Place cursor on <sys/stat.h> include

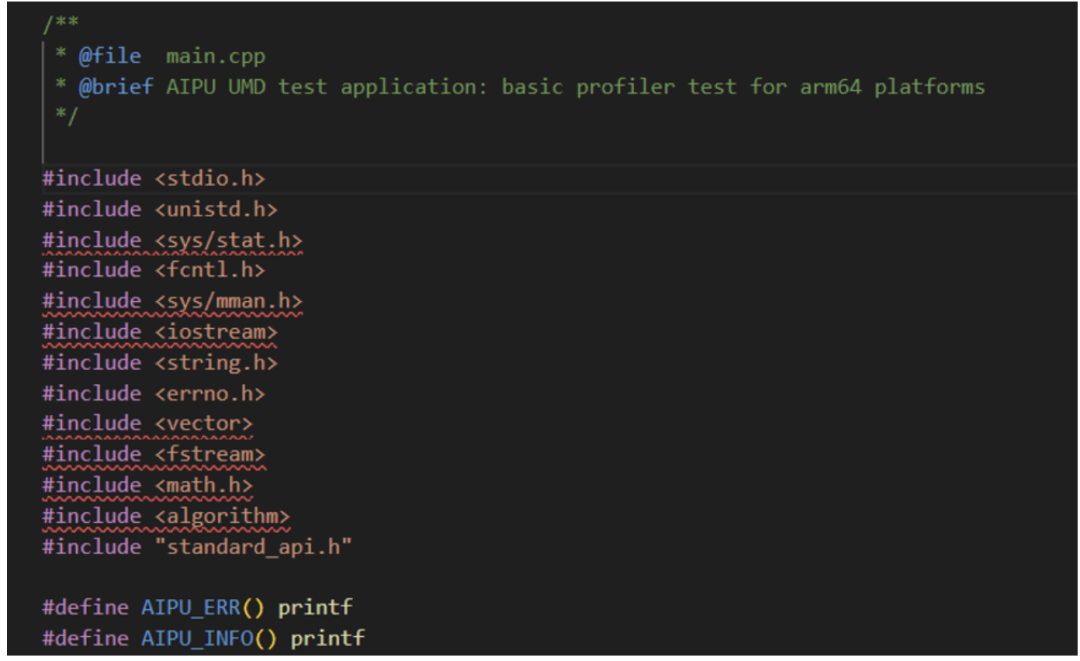(172, 240)
